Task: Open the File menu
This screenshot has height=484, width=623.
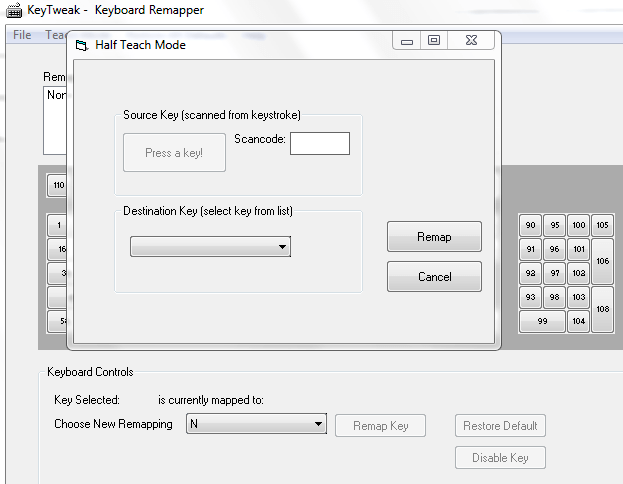Action: (22, 35)
